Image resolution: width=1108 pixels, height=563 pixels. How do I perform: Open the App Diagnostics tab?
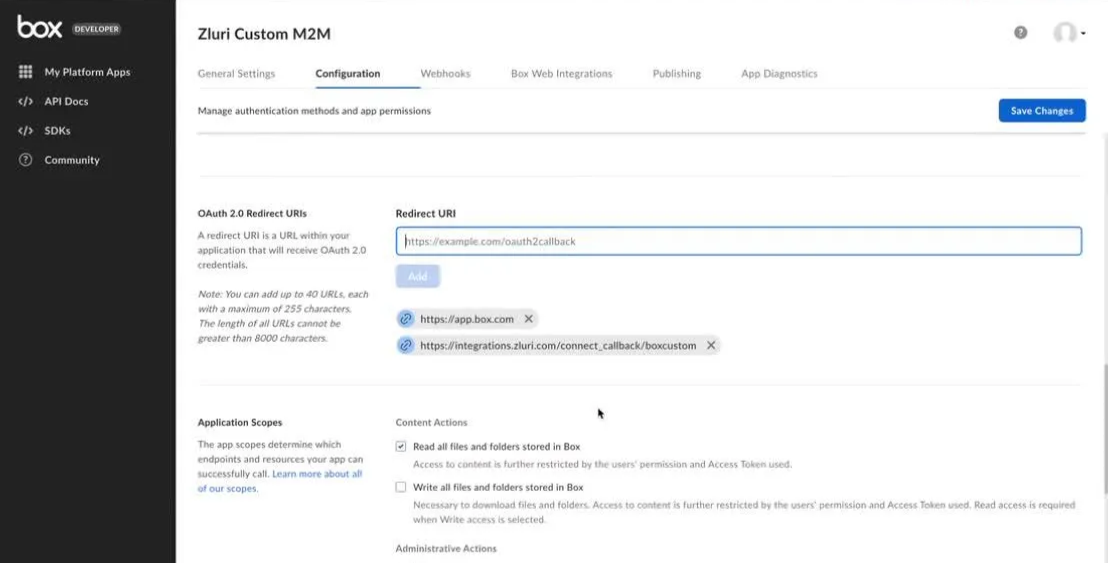tap(779, 73)
